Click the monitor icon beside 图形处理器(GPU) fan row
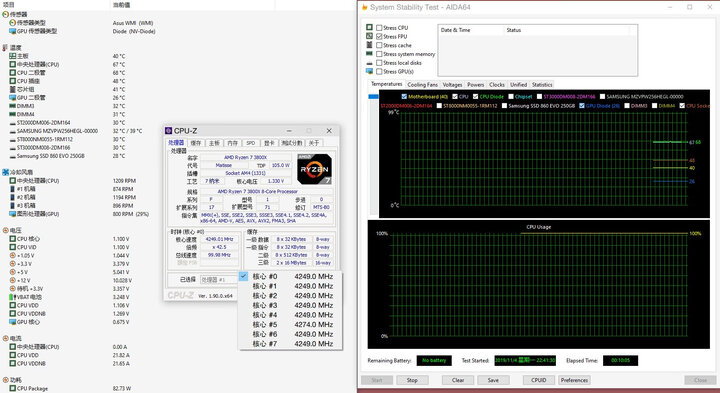Image resolution: width=720 pixels, height=393 pixels. click(x=13, y=214)
